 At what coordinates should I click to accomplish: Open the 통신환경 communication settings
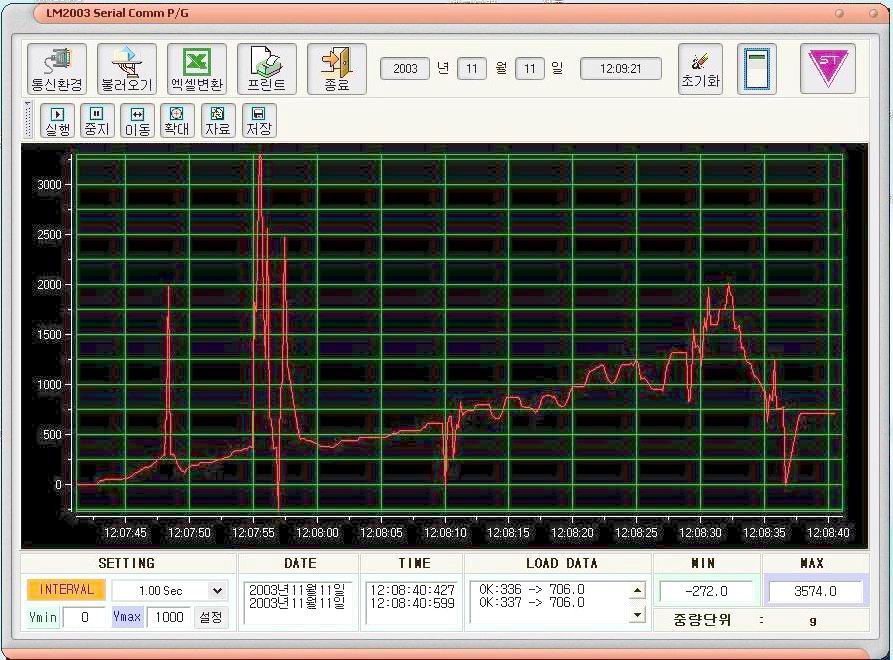pyautogui.click(x=57, y=69)
